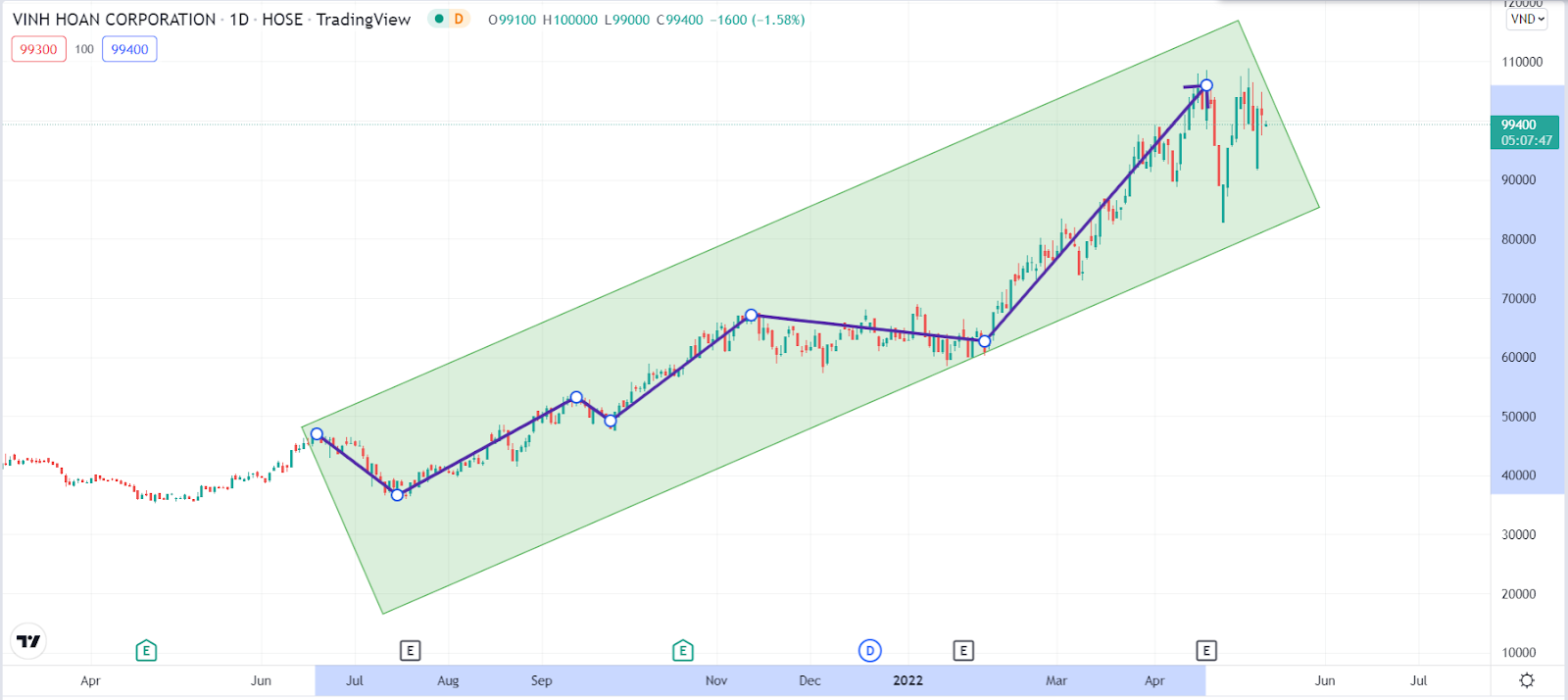The image size is (1568, 700).
Task: Click the low value L99000
Action: pyautogui.click(x=627, y=20)
